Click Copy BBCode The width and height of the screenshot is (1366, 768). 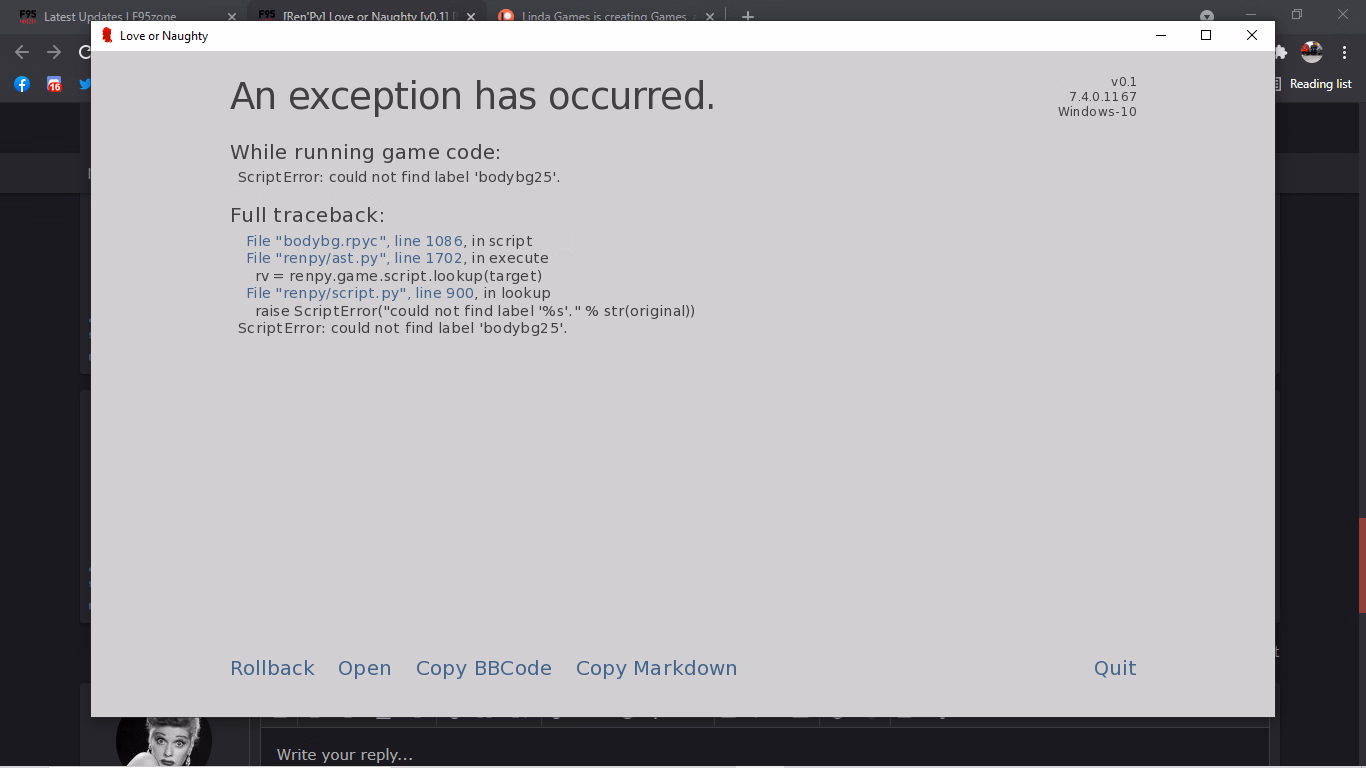coord(484,668)
